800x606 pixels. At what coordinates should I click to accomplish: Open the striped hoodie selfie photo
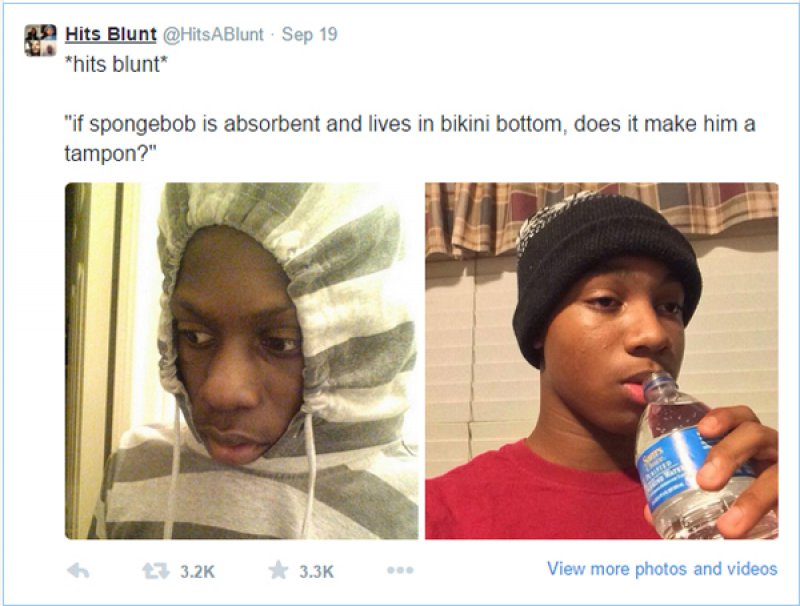point(241,361)
